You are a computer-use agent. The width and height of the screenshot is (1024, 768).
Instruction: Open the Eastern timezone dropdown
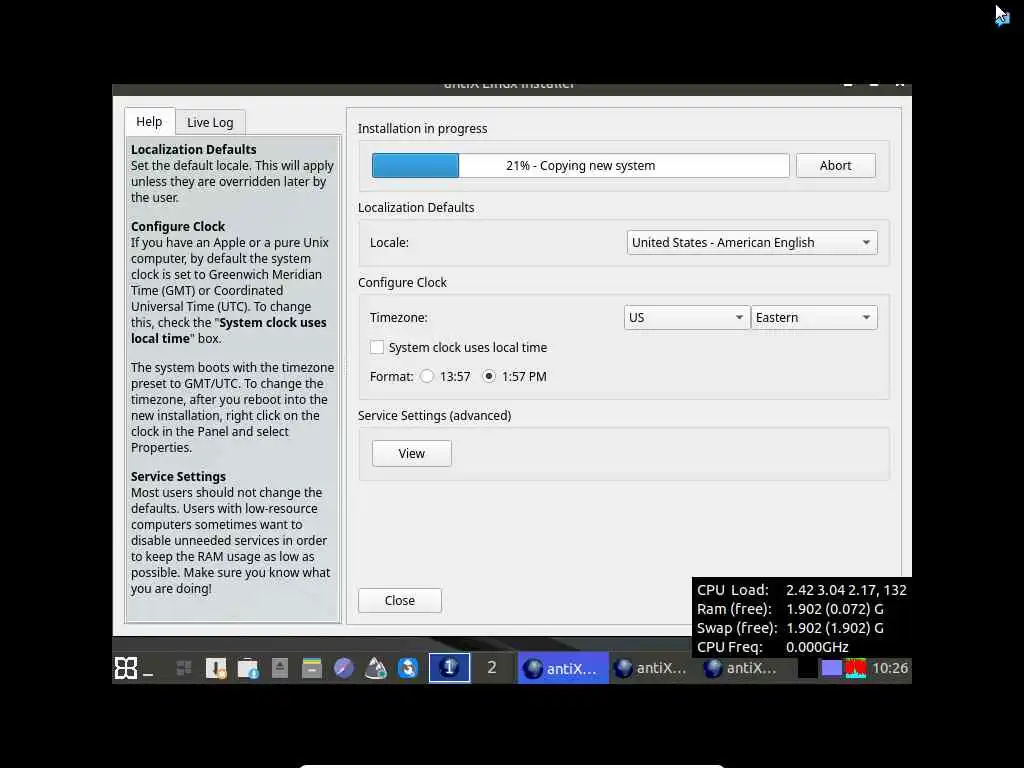(814, 317)
